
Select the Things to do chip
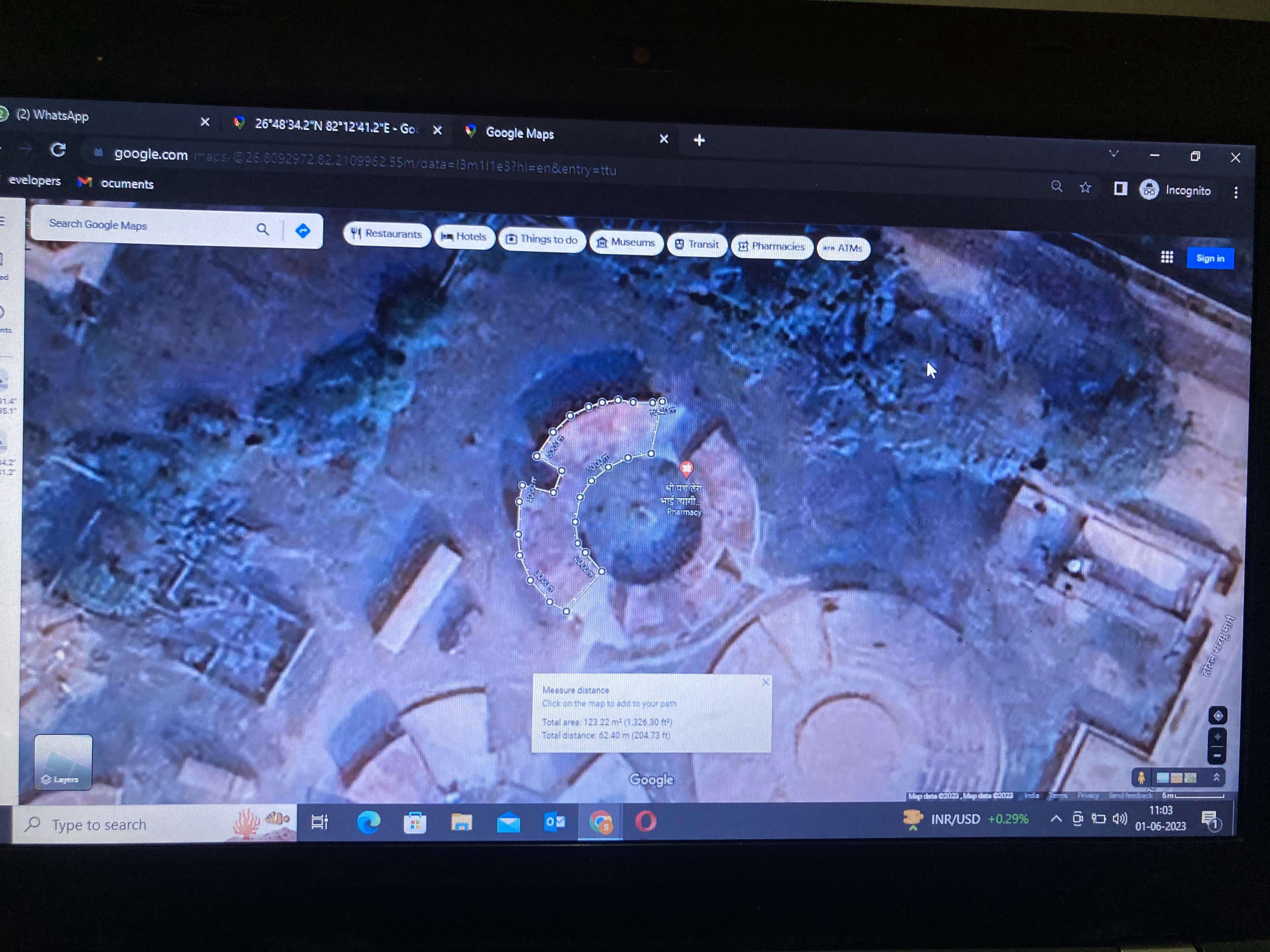pyautogui.click(x=542, y=240)
